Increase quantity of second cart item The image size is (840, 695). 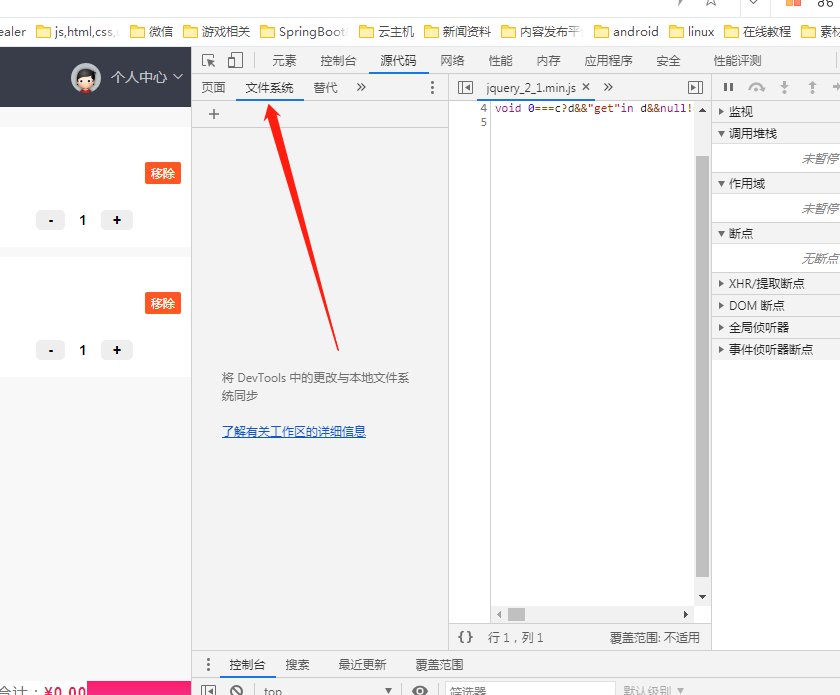click(117, 350)
